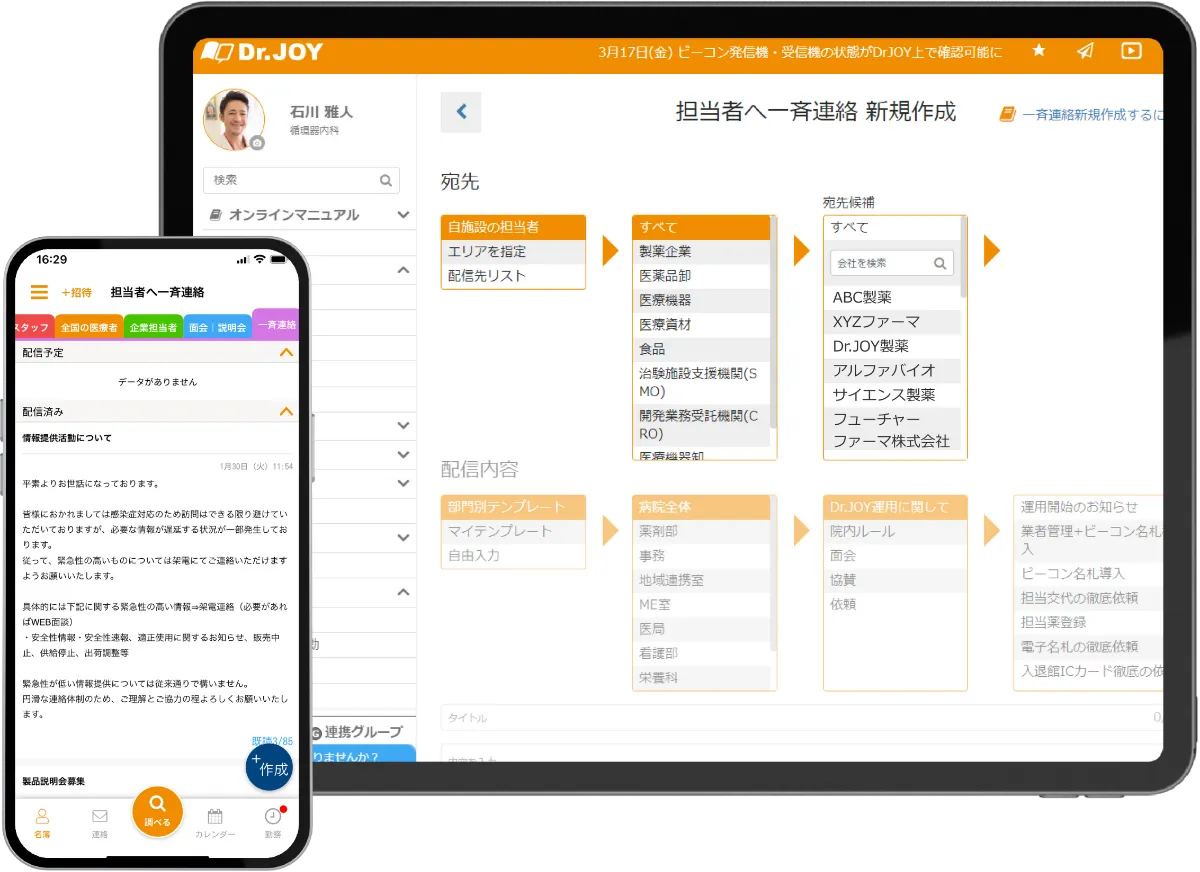1200x872 pixels.
Task: Select アルファバイオ in the 宛先候補 list
Action: [x=892, y=371]
